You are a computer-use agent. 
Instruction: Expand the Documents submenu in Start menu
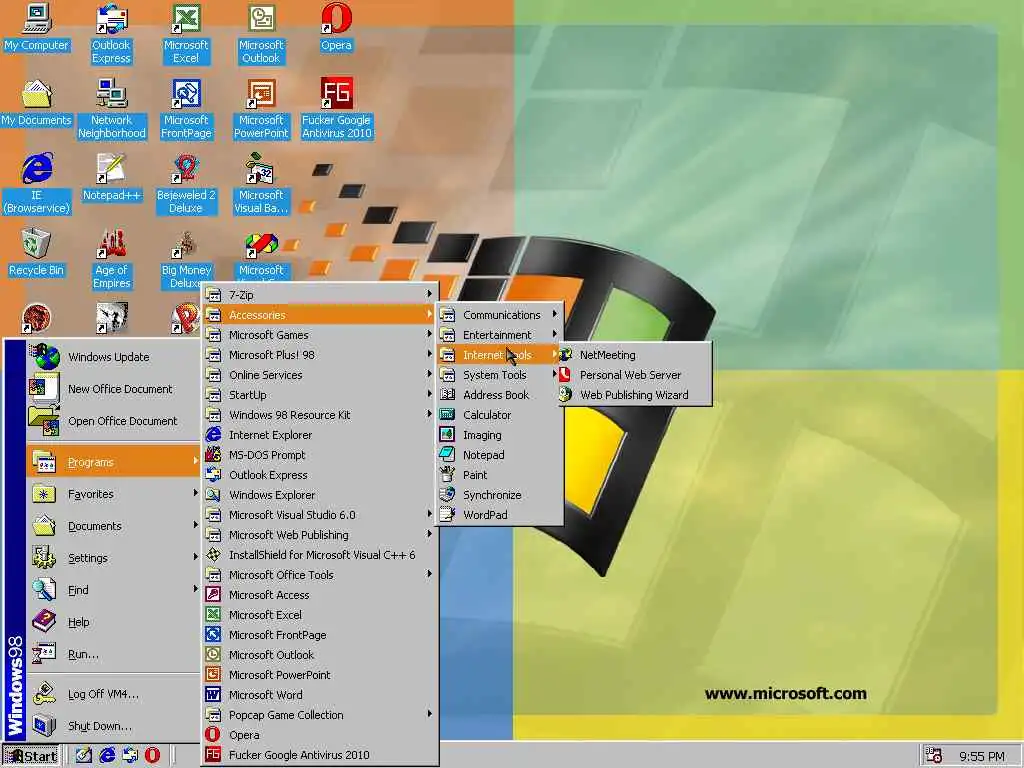coord(113,526)
